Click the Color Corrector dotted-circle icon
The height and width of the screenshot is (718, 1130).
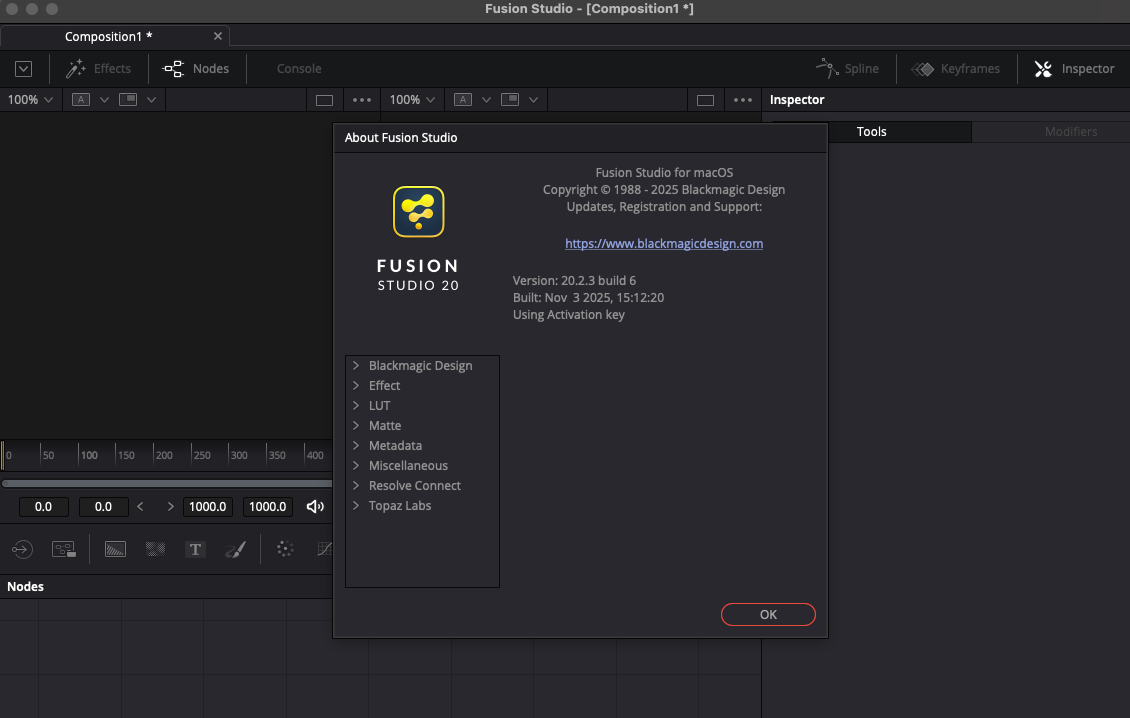click(285, 549)
